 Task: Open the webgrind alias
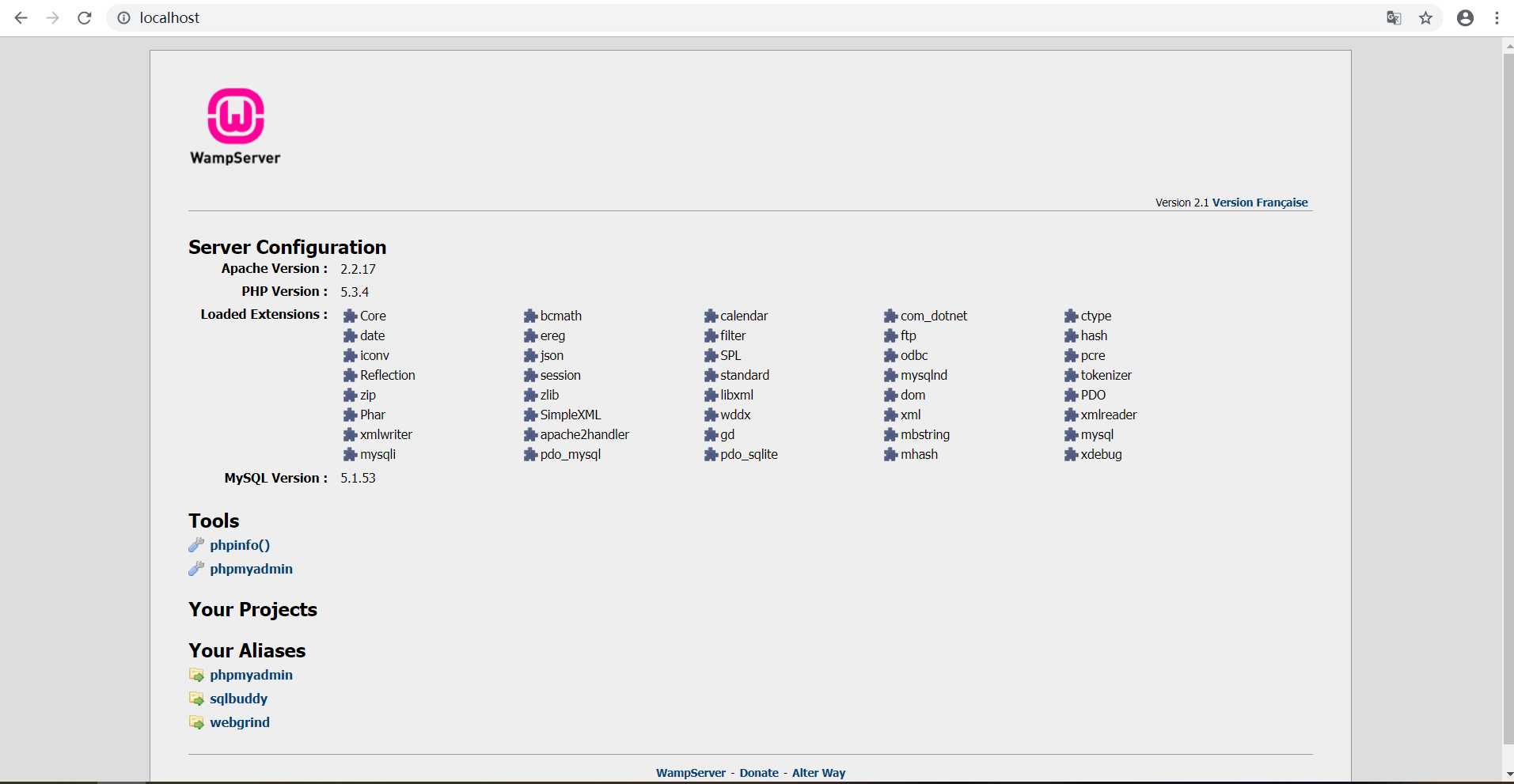click(240, 722)
